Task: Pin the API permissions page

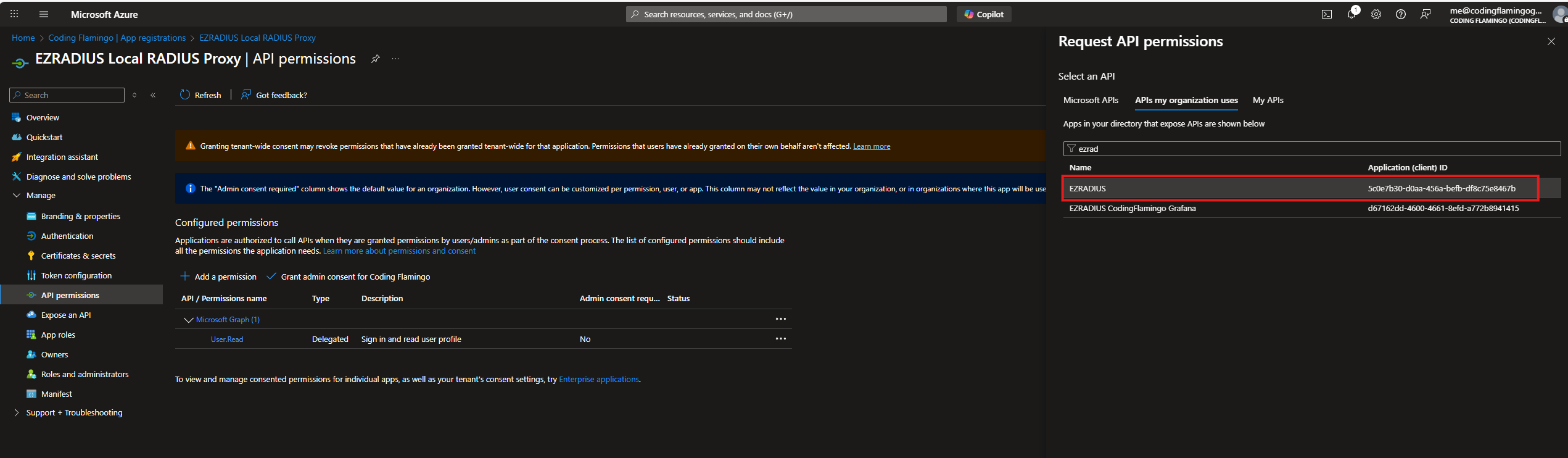Action: pyautogui.click(x=375, y=59)
